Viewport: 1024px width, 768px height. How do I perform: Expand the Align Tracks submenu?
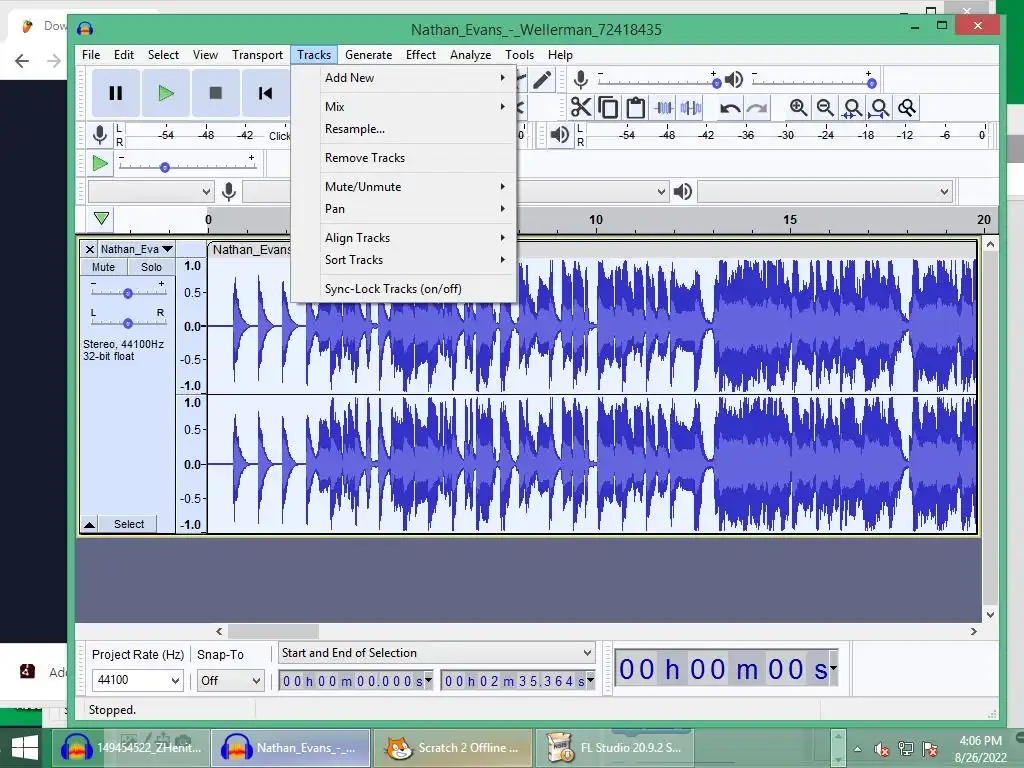(404, 238)
